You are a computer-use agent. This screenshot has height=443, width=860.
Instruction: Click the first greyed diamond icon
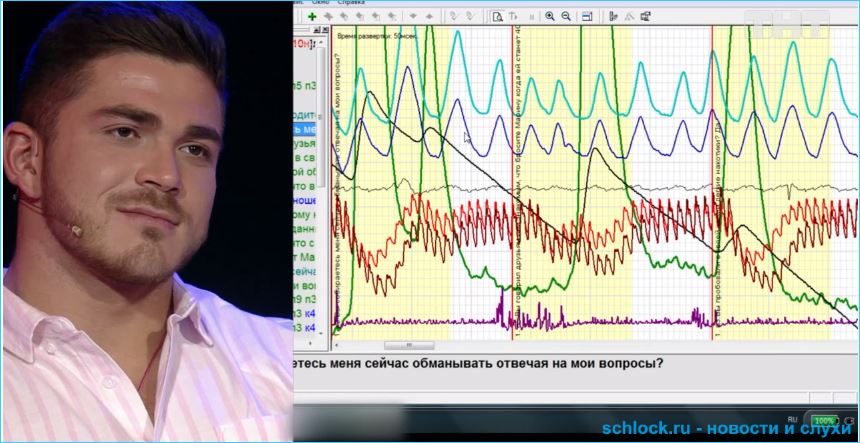tap(413, 16)
